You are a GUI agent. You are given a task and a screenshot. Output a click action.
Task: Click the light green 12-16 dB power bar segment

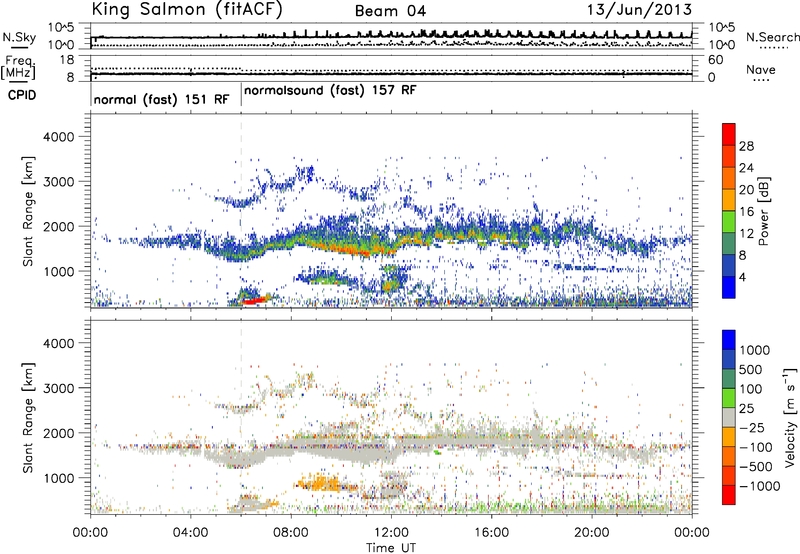click(x=729, y=221)
